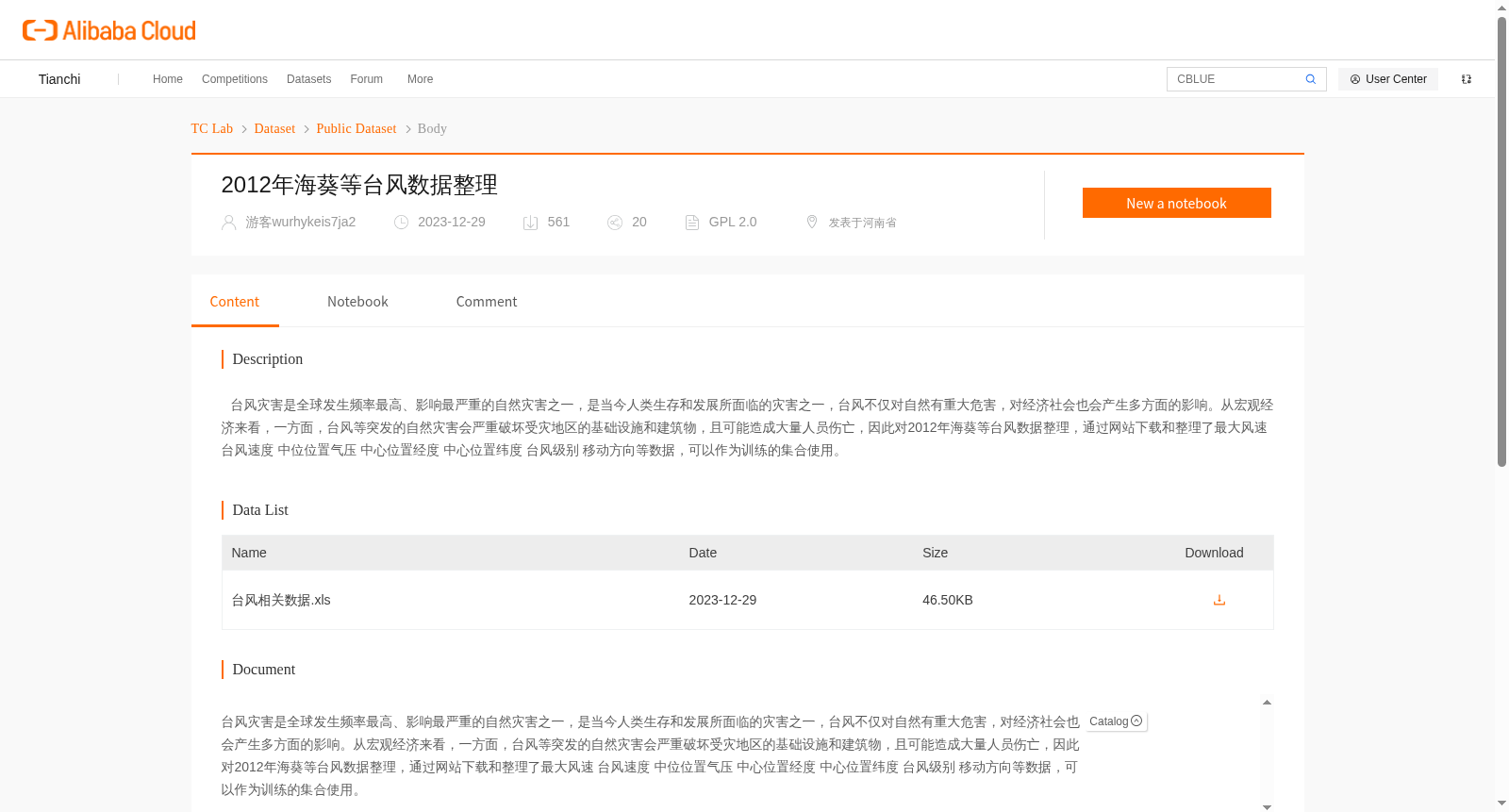Click the document panel scroll down arrow
1509x812 pixels.
click(x=1267, y=806)
